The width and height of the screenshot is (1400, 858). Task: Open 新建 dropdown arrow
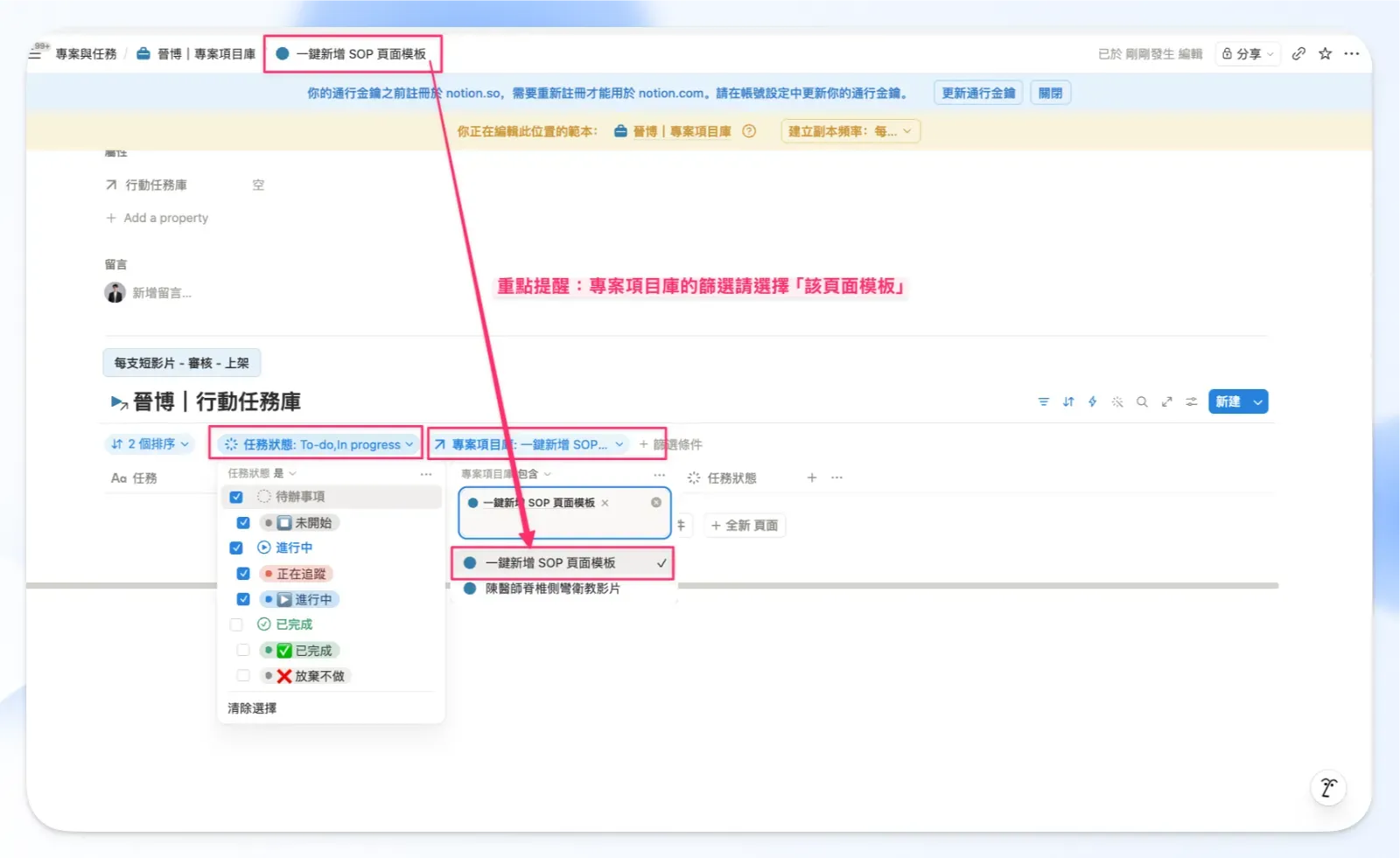(x=1258, y=401)
